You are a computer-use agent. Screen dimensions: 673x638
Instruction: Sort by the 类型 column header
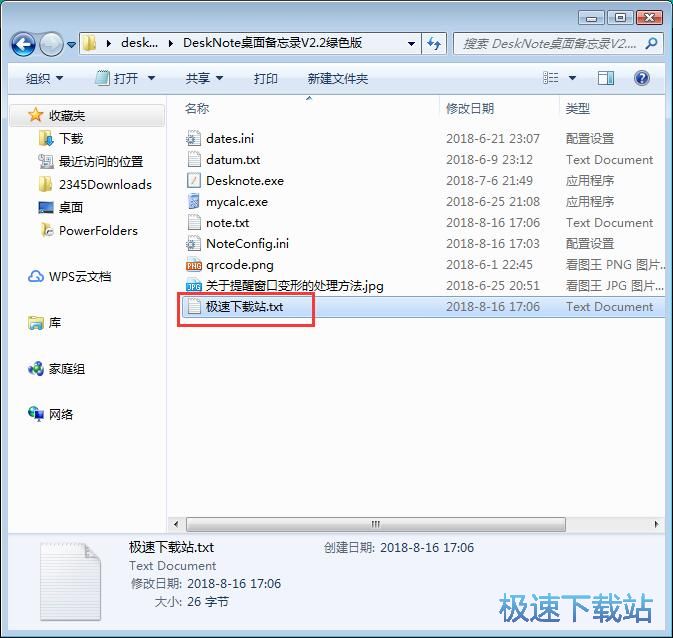(577, 108)
